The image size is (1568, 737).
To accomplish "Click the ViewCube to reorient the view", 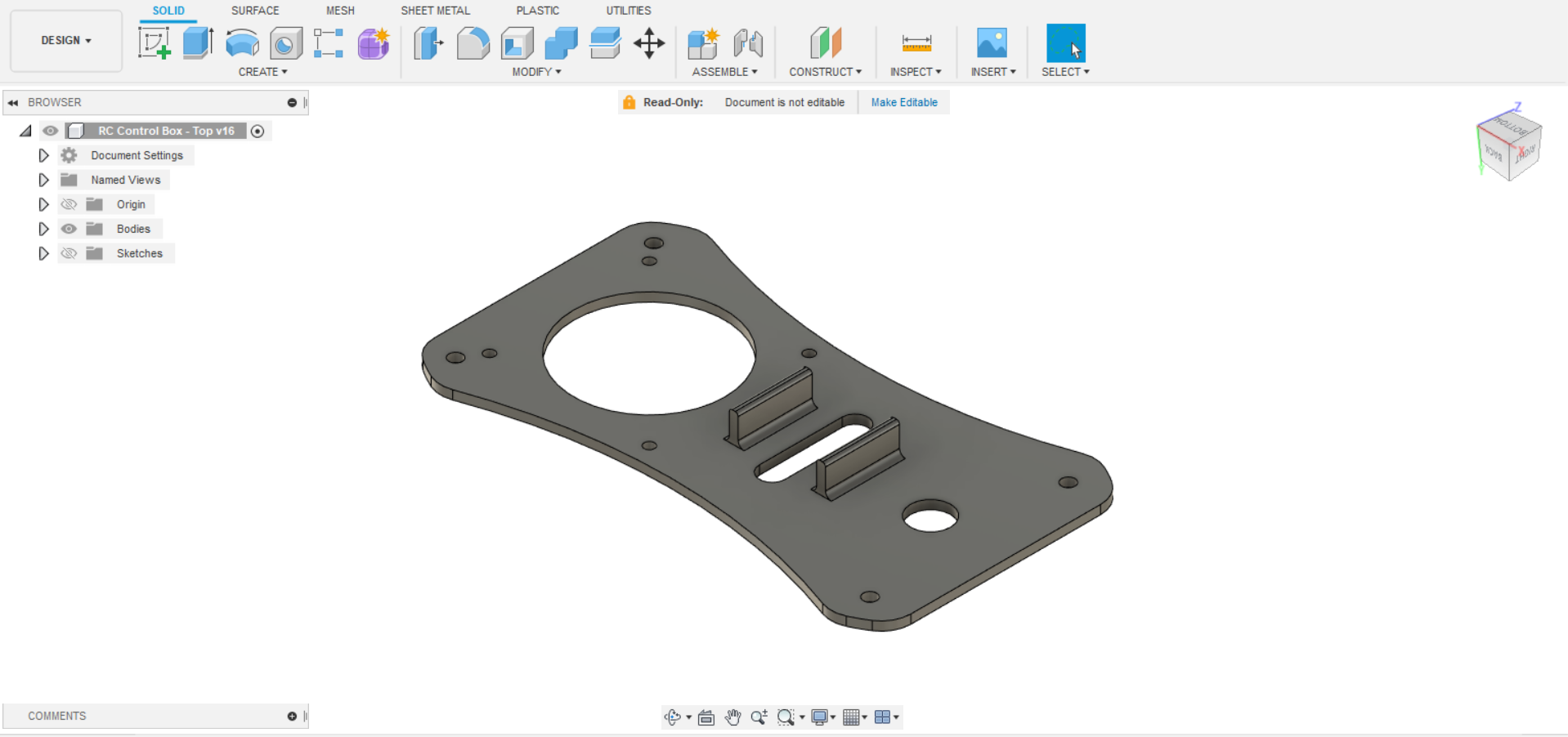I will [1508, 145].
